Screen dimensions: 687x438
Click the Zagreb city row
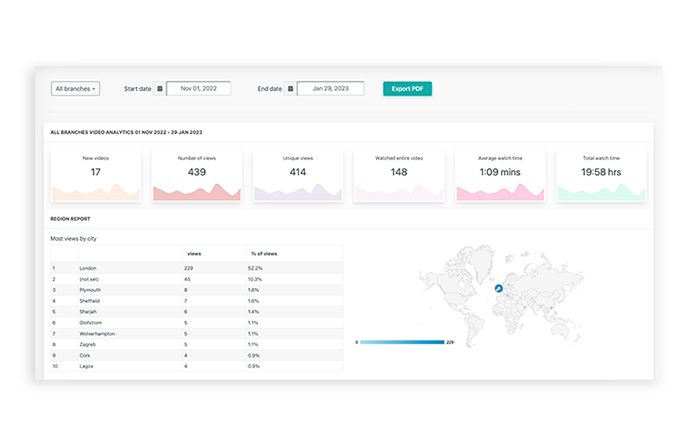coord(197,344)
